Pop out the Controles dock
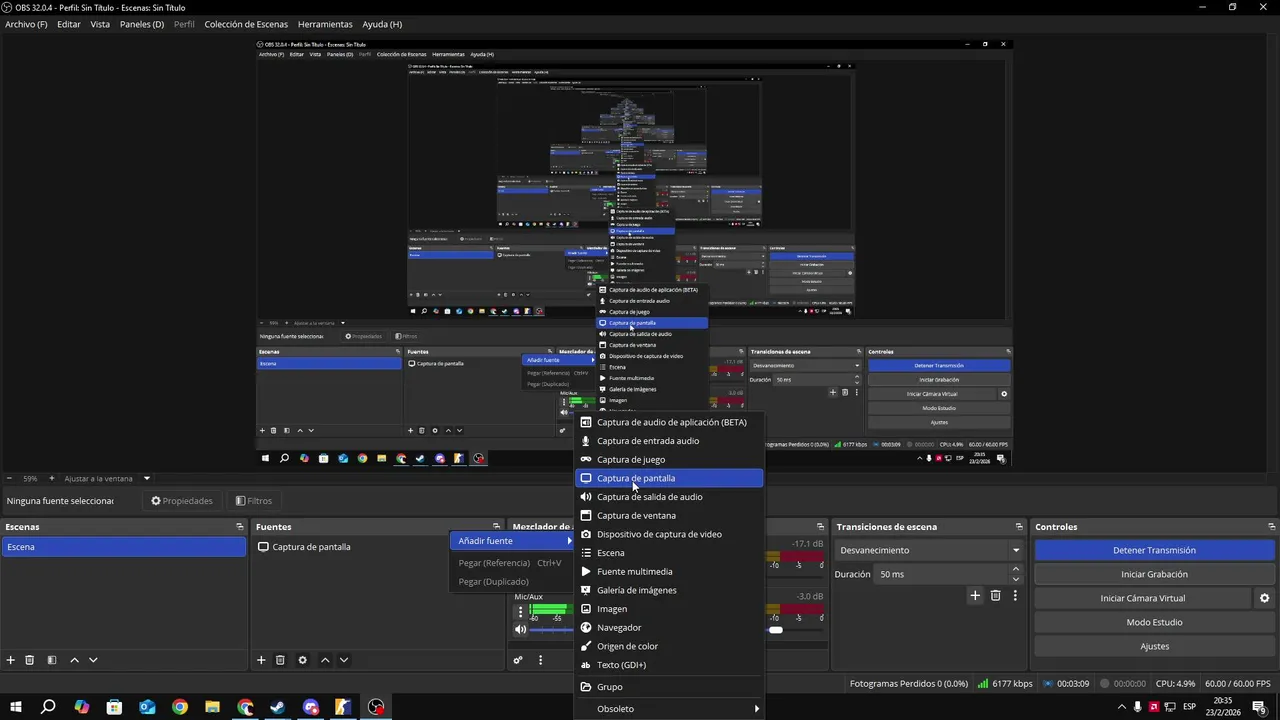This screenshot has width=1280, height=720. [x=1270, y=527]
